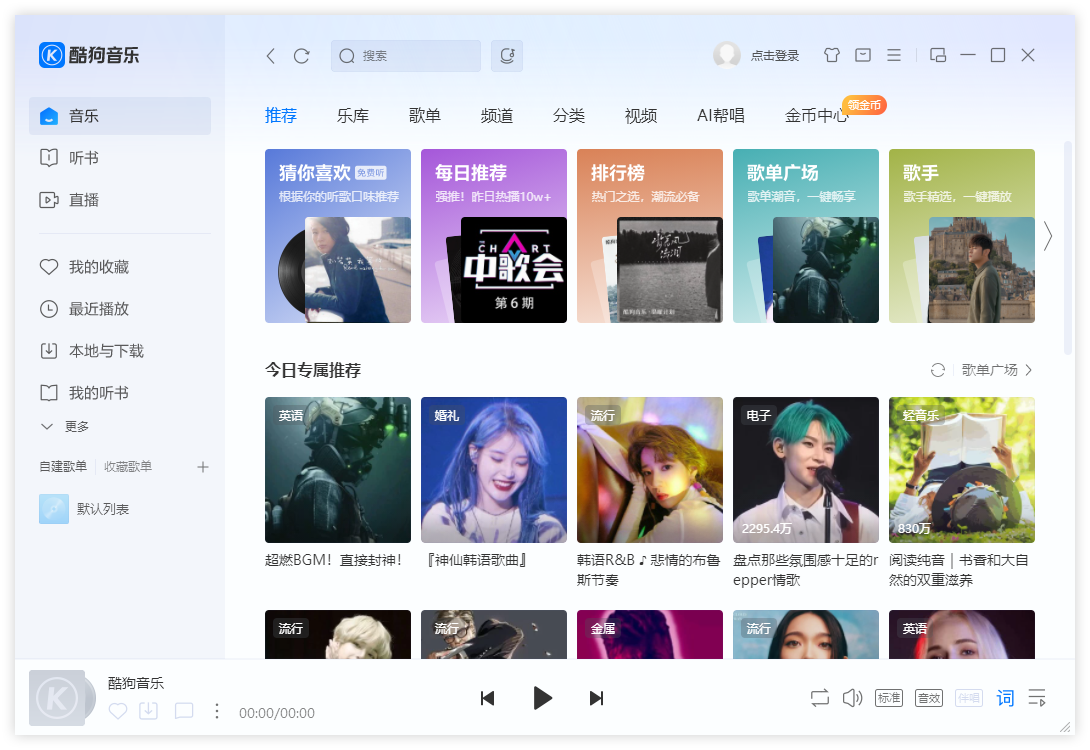The width and height of the screenshot is (1090, 750).
Task: Refresh the page with the reload icon
Action: [x=301, y=56]
